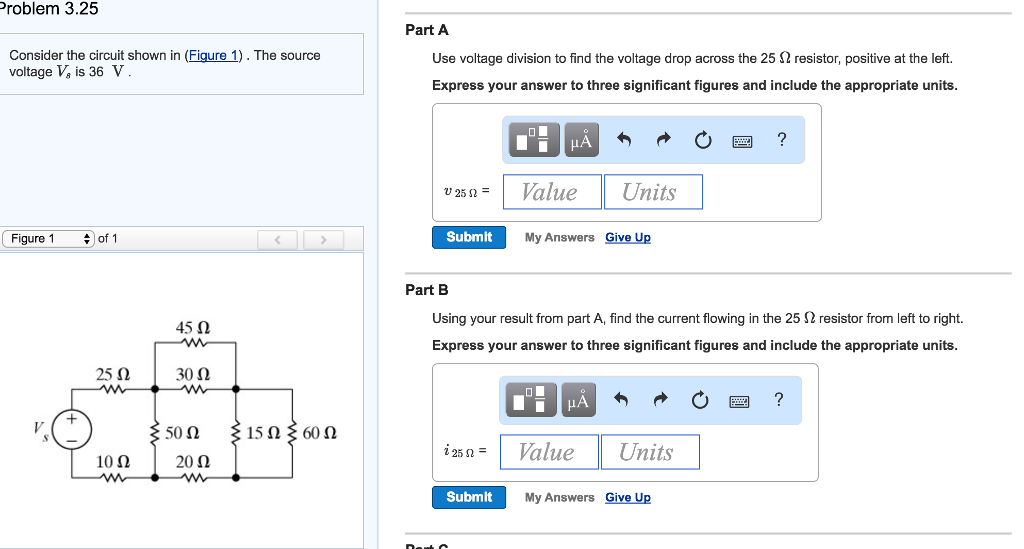Click Give Up link in Part B
The image size is (1024, 549).
pyautogui.click(x=628, y=497)
